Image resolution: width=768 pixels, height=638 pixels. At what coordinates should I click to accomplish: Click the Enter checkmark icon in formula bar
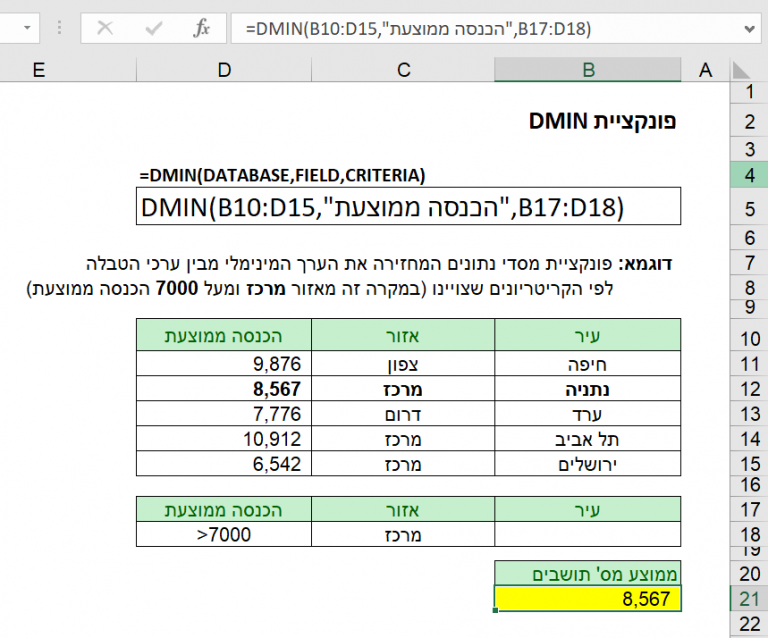(x=154, y=28)
